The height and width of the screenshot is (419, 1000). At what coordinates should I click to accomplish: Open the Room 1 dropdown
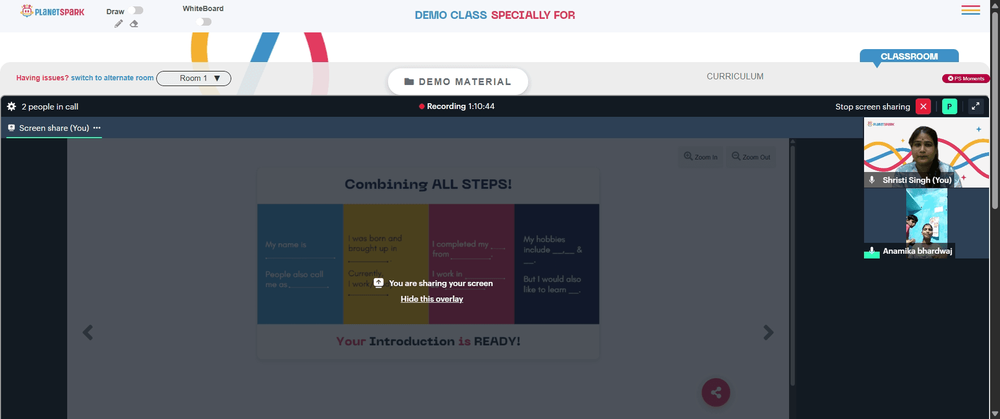point(194,78)
